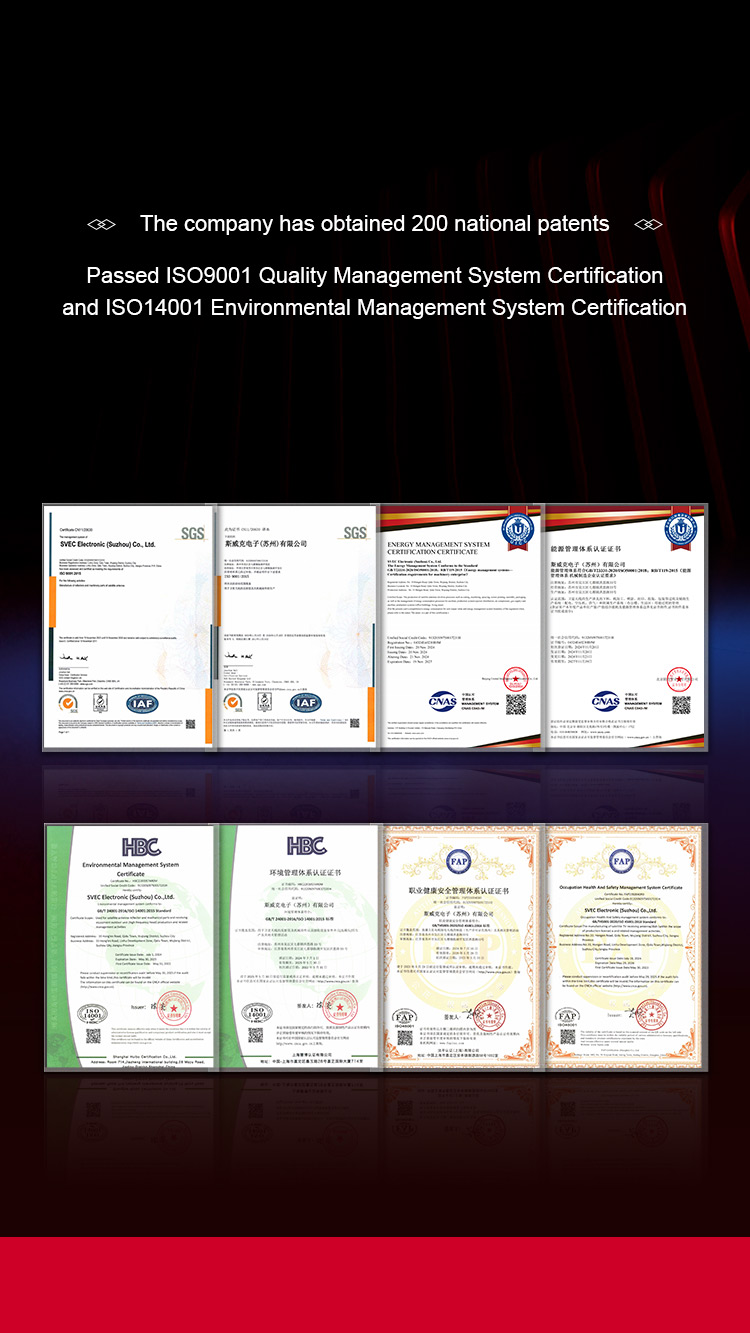Click the SGS logo on the English certificate
The height and width of the screenshot is (1333, 750).
(192, 533)
